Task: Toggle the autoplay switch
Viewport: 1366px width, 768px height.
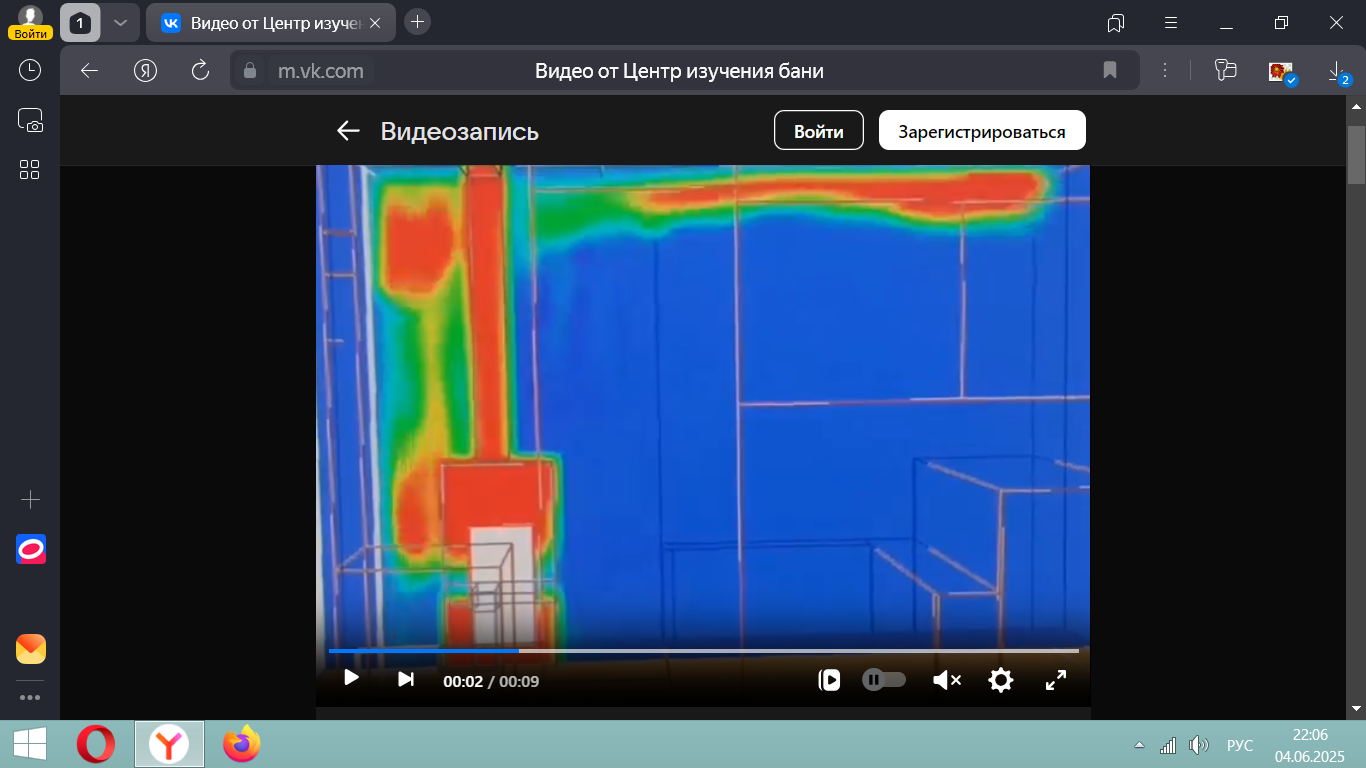Action: pos(884,680)
